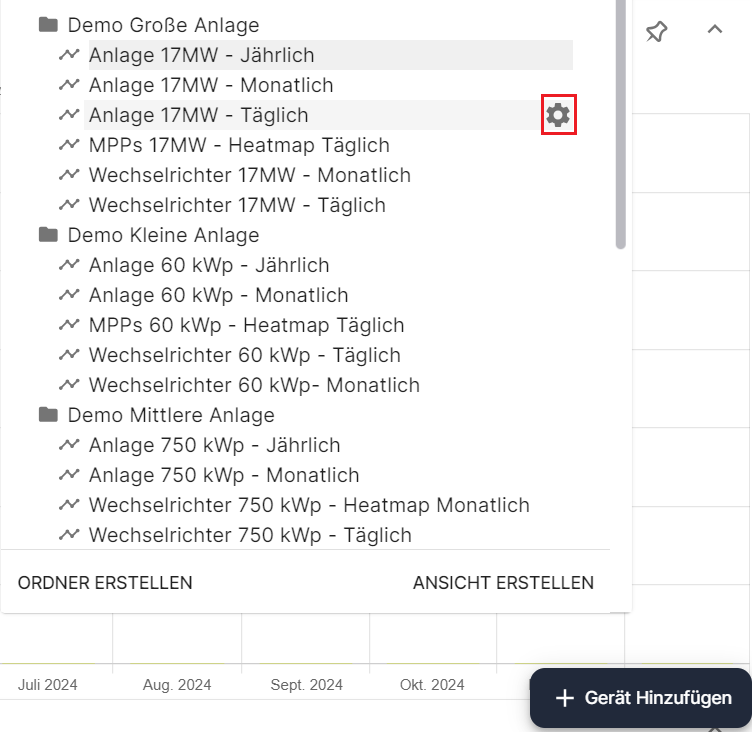The image size is (752, 732).
Task: Click the ORDNER ERSTELLEN button
Action: tap(105, 583)
